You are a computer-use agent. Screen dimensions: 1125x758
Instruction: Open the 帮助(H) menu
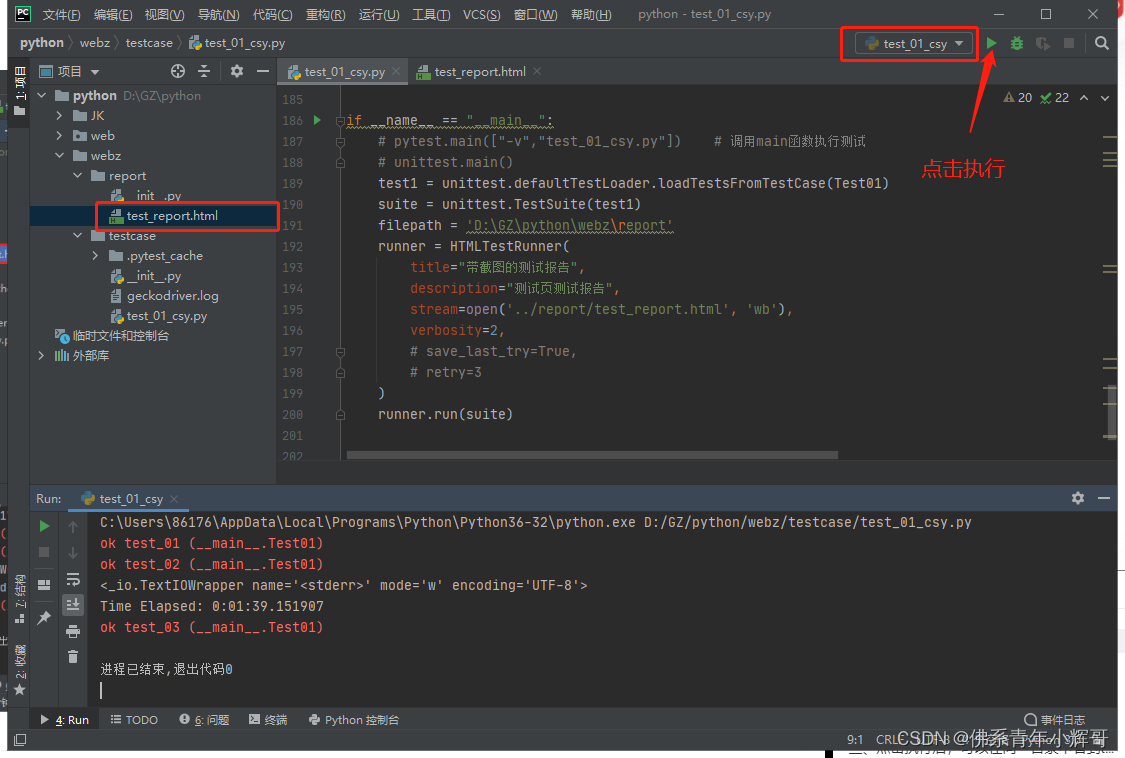(x=591, y=14)
